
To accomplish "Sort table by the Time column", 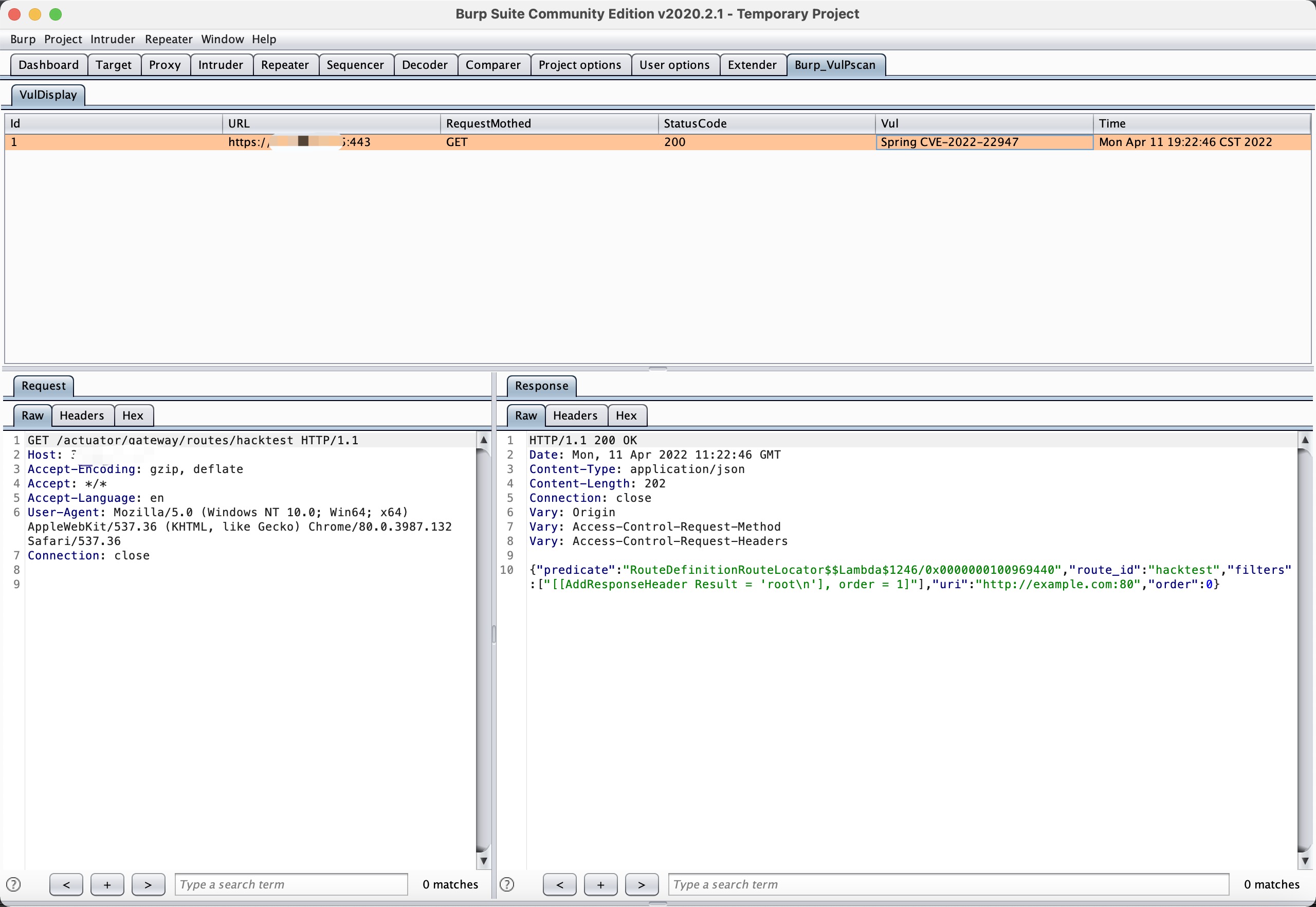I will (1201, 123).
